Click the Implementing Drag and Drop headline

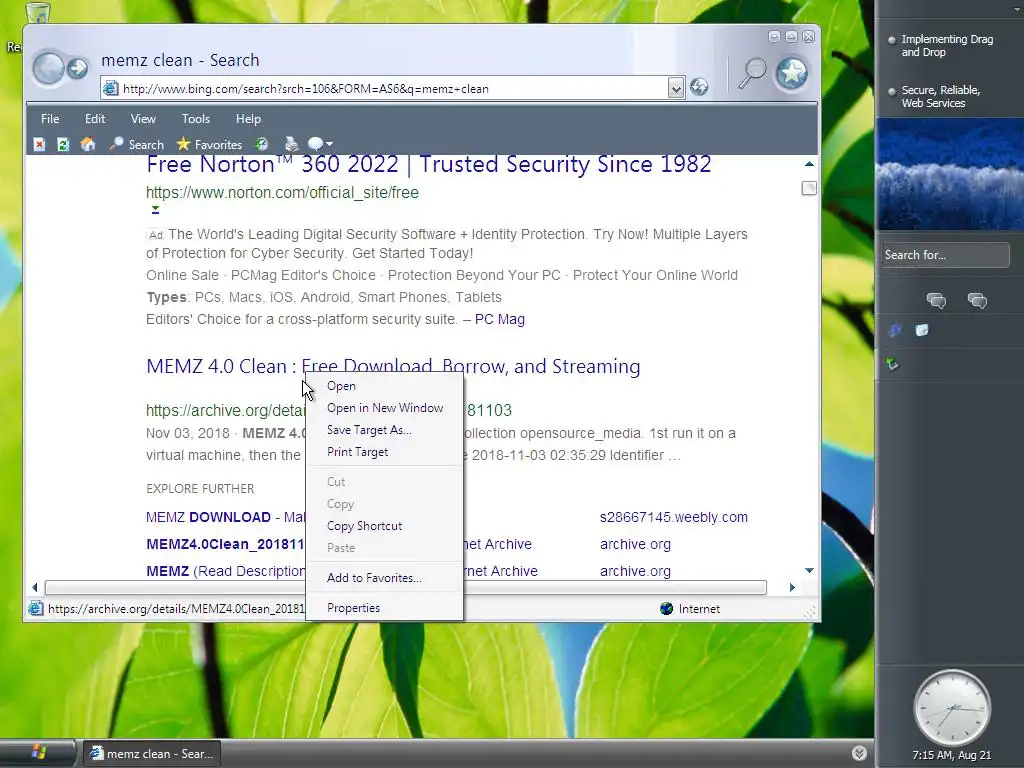click(947, 46)
